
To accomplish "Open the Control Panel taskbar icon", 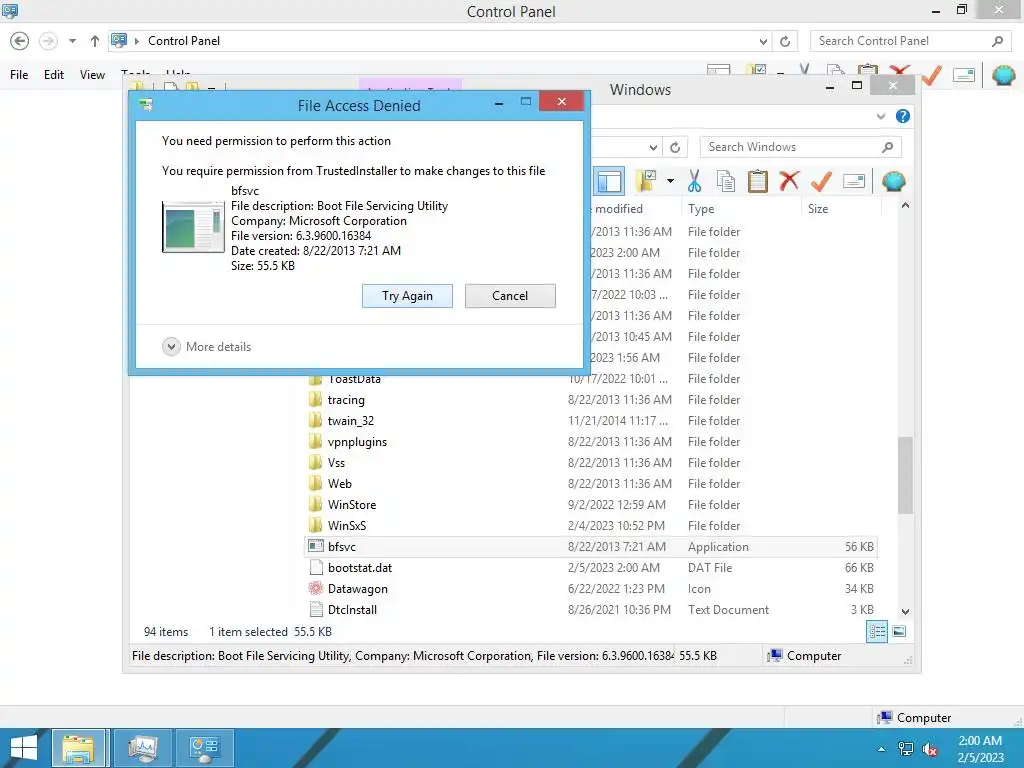I will (204, 748).
